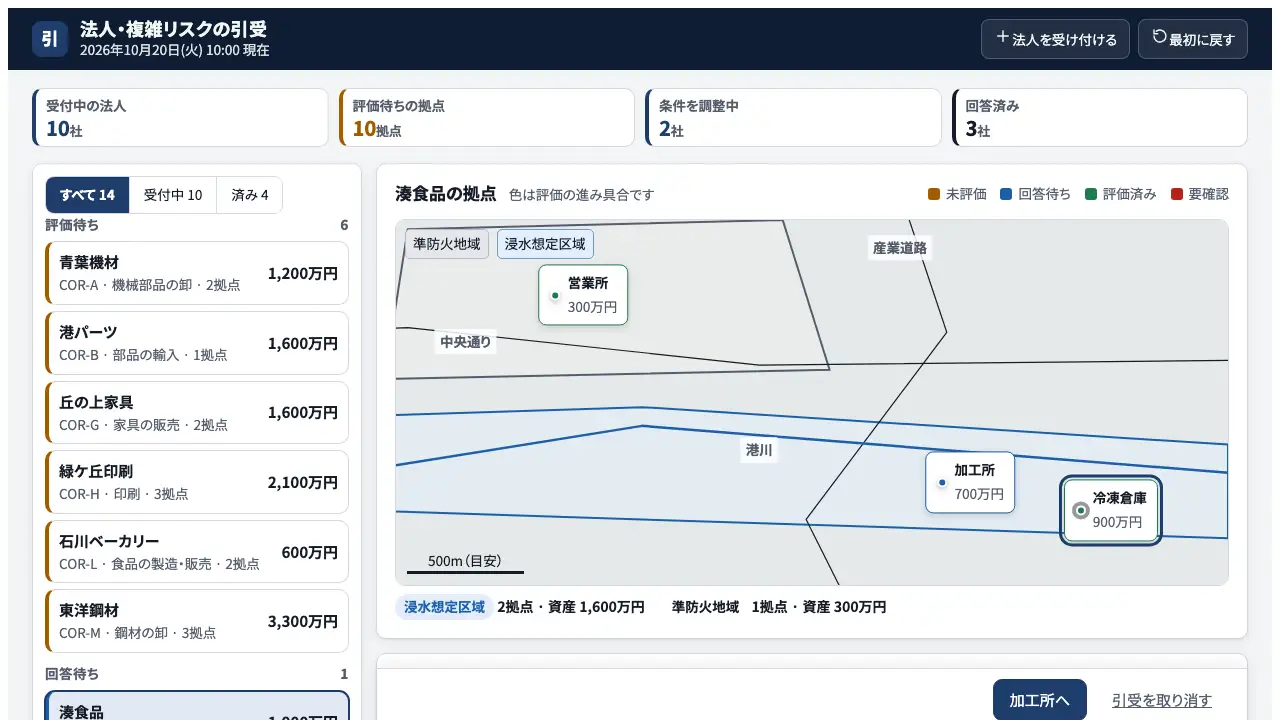Select the 加工所 site marker on the map
The height and width of the screenshot is (720, 1280).
(x=970, y=482)
